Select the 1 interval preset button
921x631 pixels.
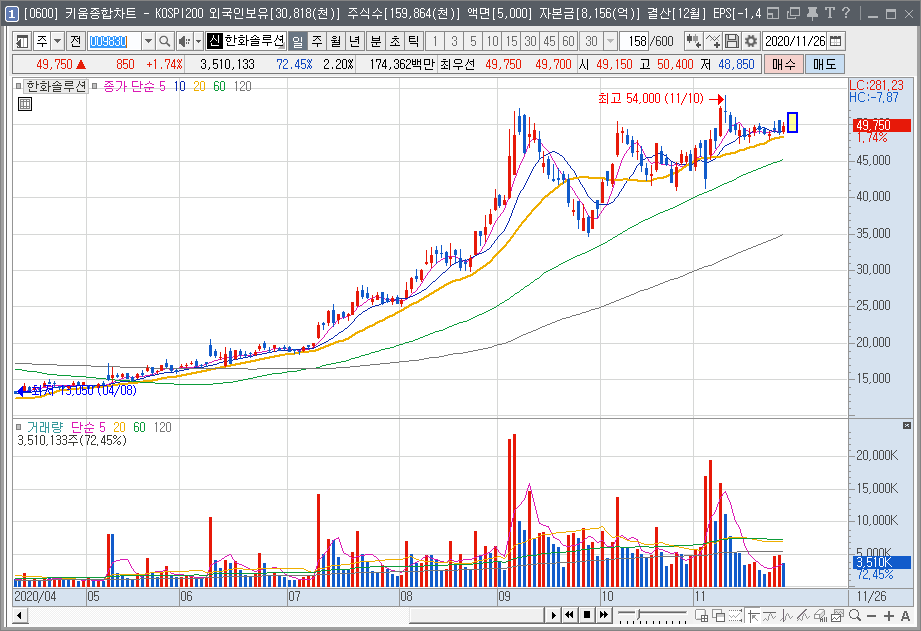(435, 41)
